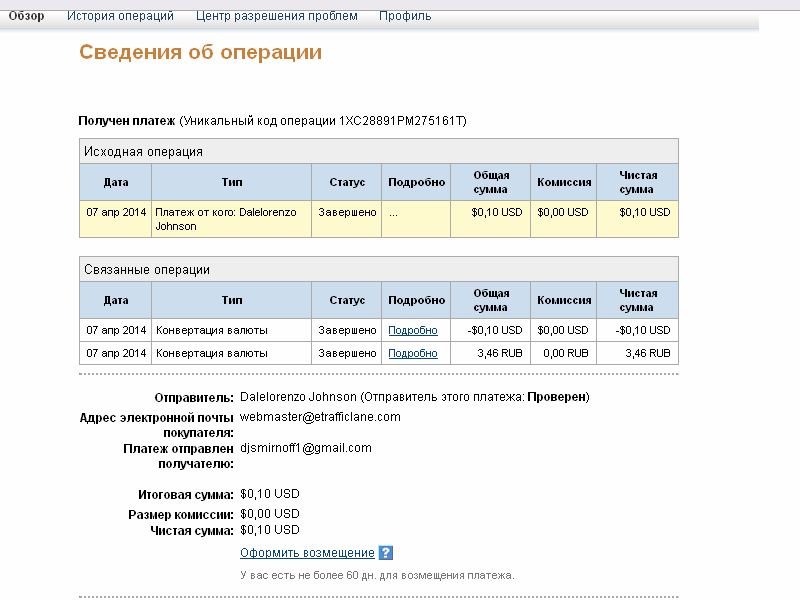This screenshot has width=800, height=600.
Task: Switch to the Профиль tab
Action: coord(405,16)
